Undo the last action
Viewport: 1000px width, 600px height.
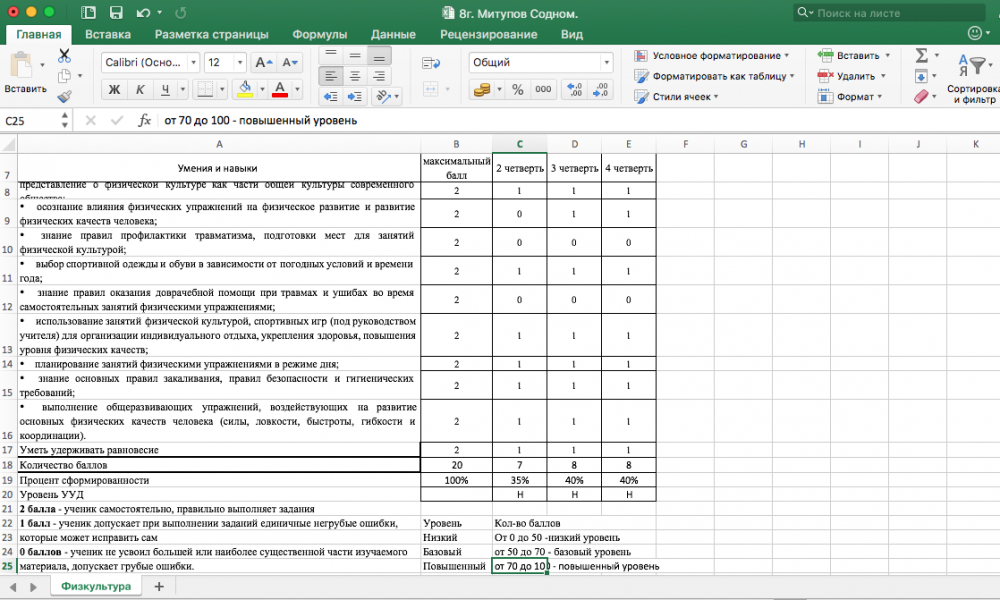143,13
